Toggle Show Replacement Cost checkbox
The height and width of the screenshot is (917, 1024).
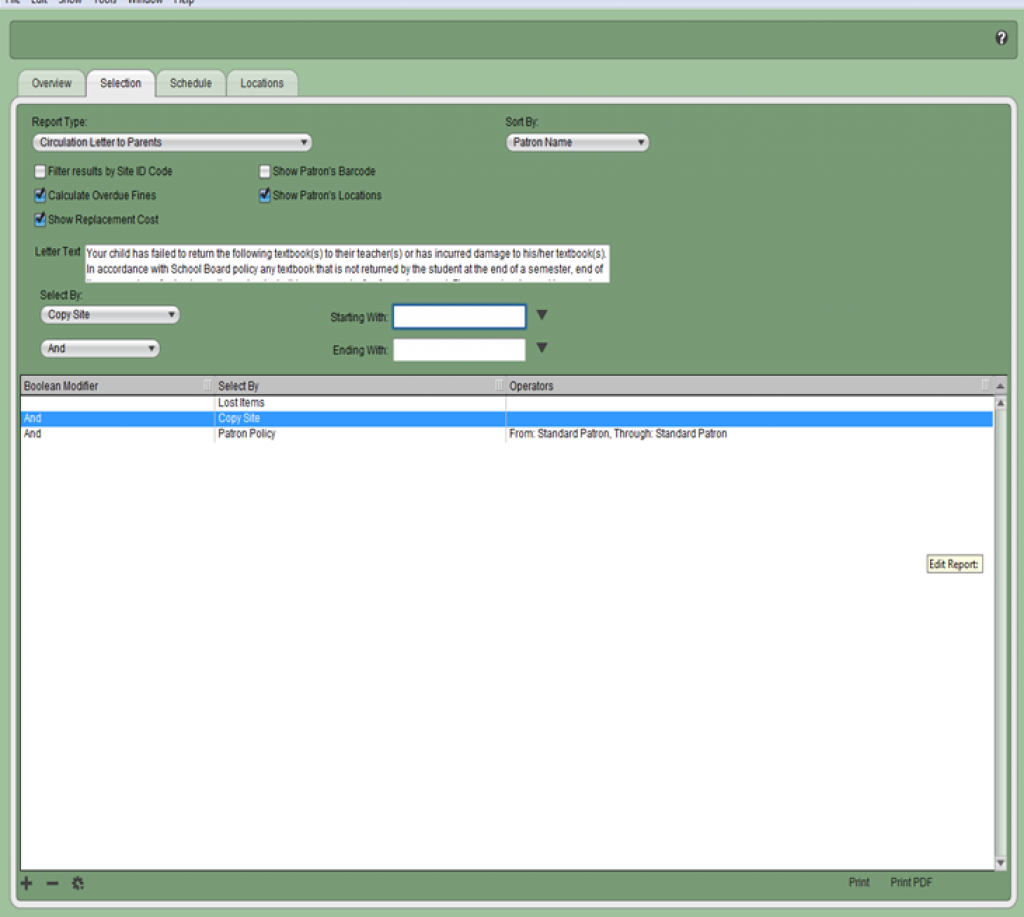click(x=40, y=219)
